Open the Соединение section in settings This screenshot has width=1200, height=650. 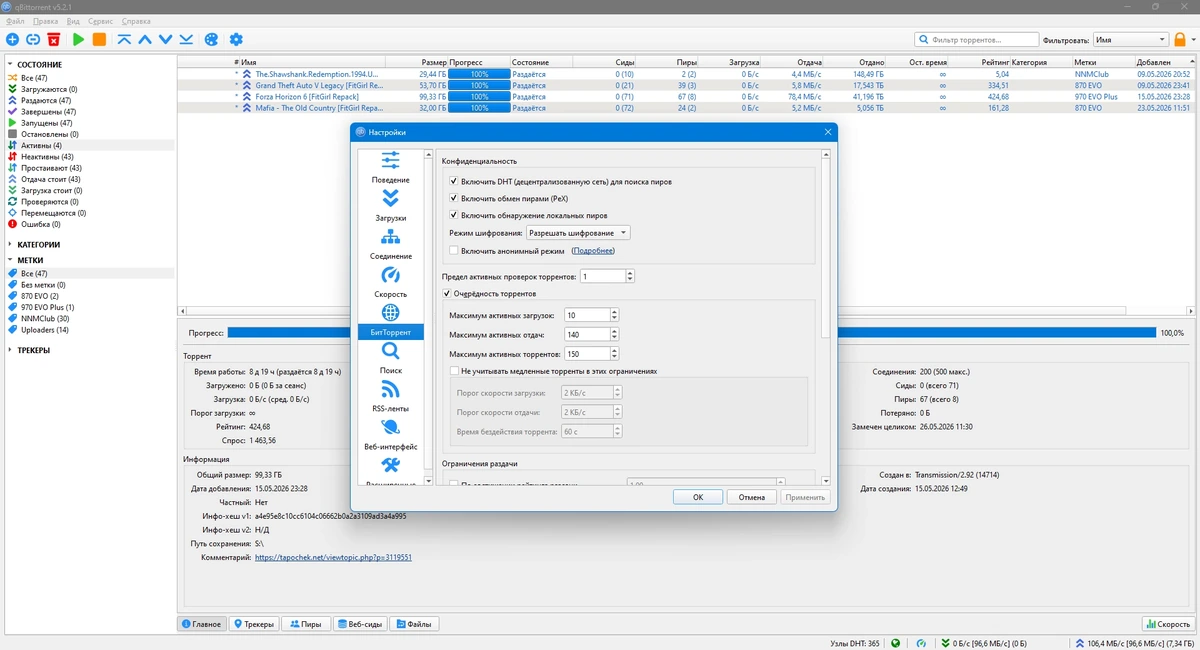point(391,243)
